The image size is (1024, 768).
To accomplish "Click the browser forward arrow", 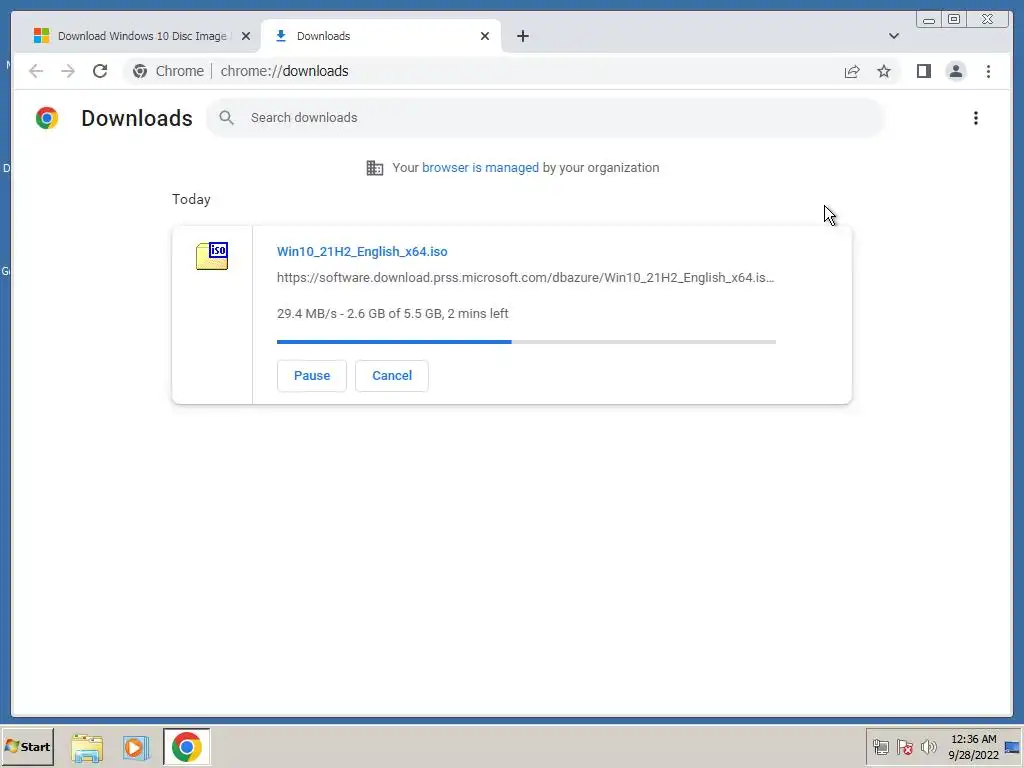I will click(x=68, y=71).
